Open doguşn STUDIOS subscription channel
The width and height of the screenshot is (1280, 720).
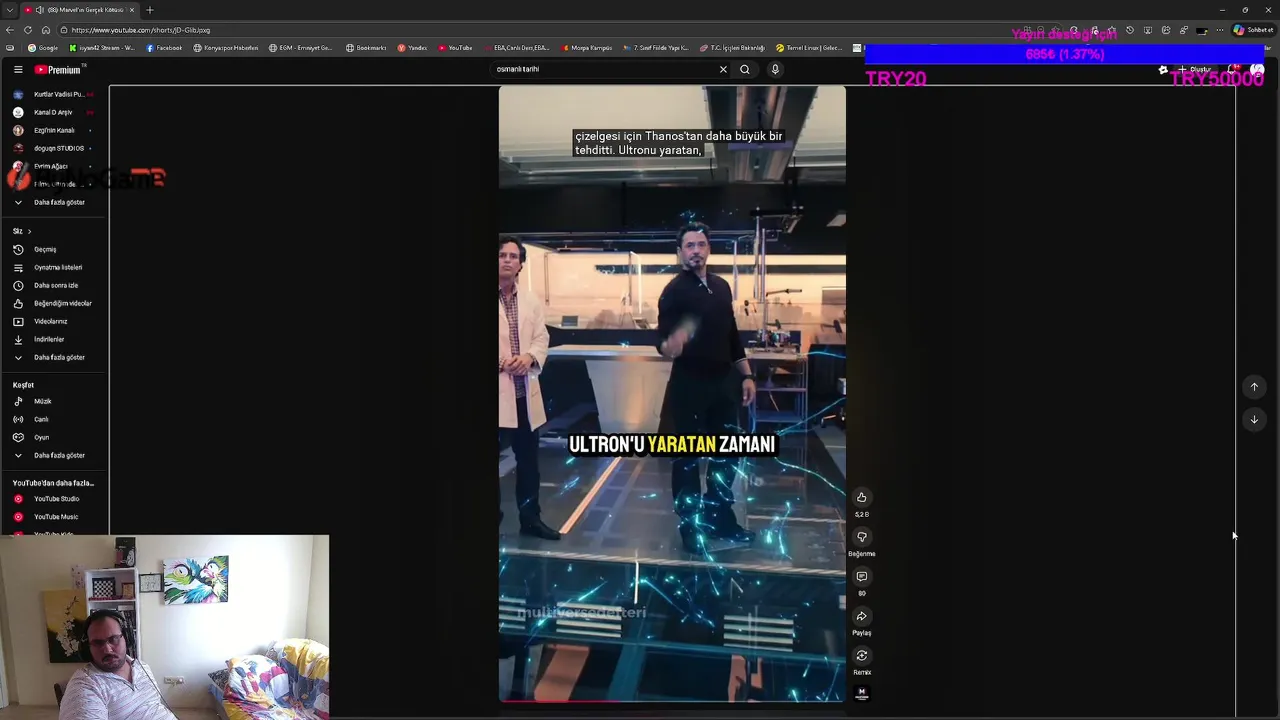(54, 149)
